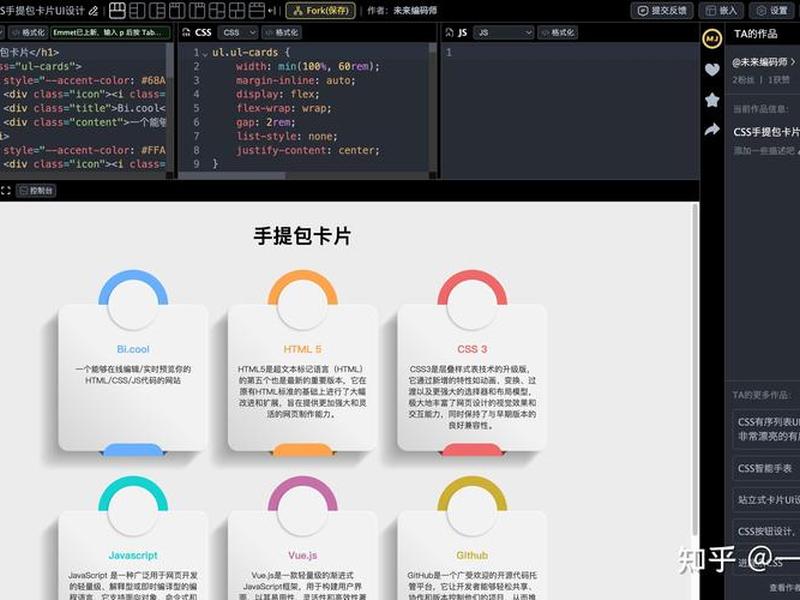Image resolution: width=800 pixels, height=600 pixels.
Task: Favorite this work with the star icon
Action: coord(712,99)
